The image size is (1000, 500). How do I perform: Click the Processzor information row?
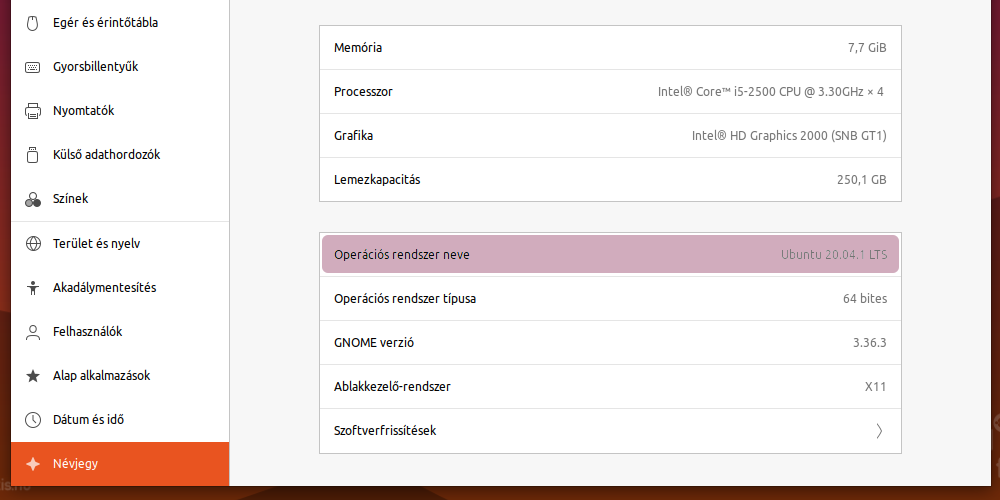coord(610,92)
